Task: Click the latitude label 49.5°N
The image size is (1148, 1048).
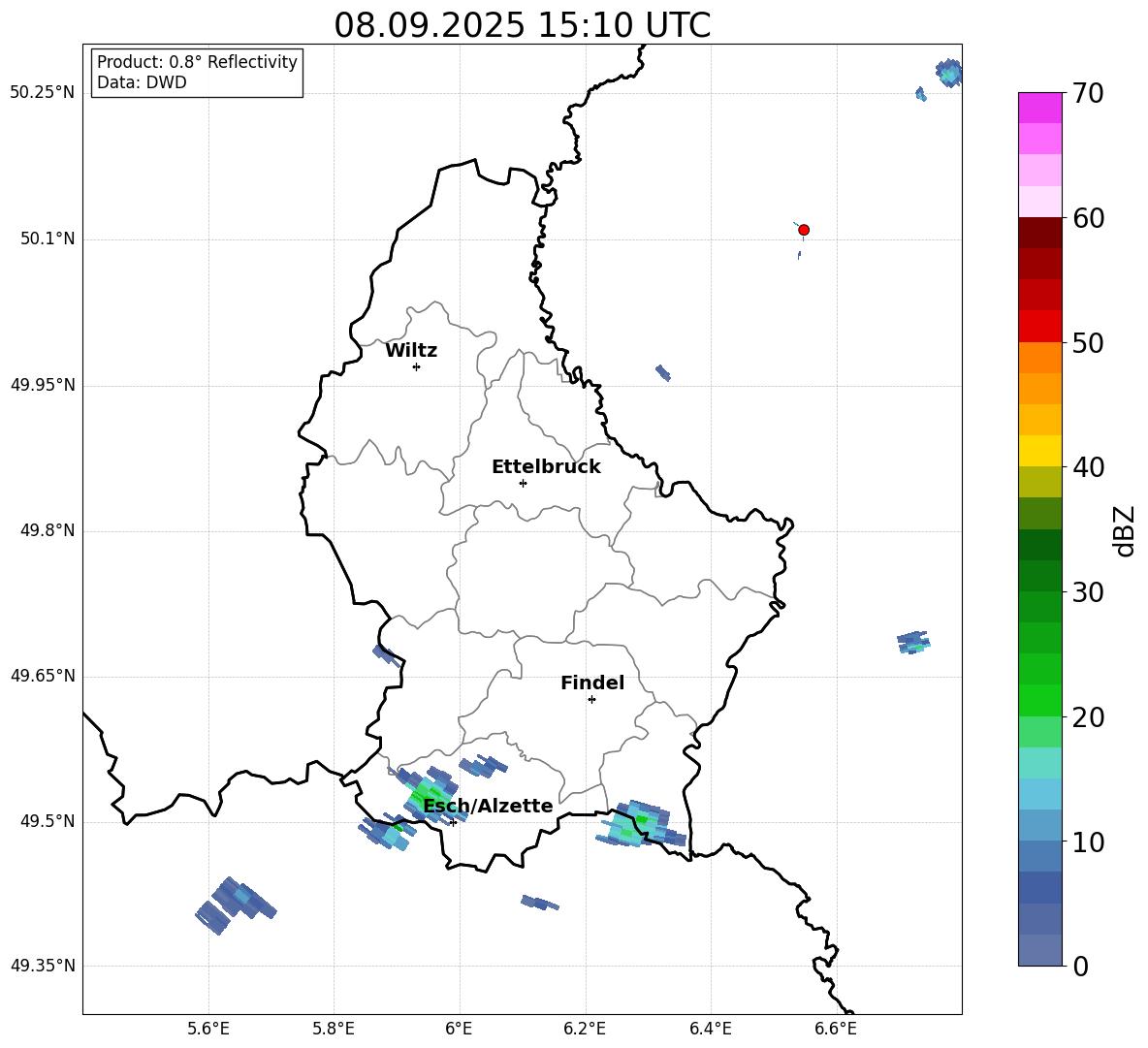Action: tap(47, 822)
